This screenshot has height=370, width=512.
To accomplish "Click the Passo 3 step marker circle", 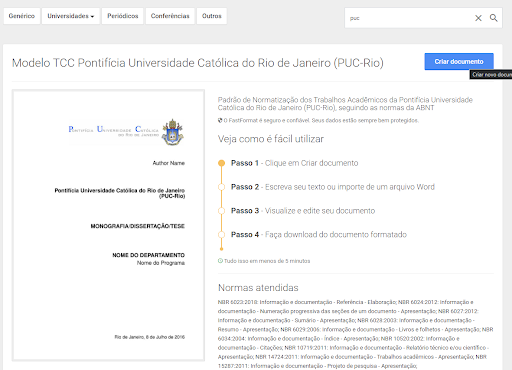I will (x=221, y=211).
